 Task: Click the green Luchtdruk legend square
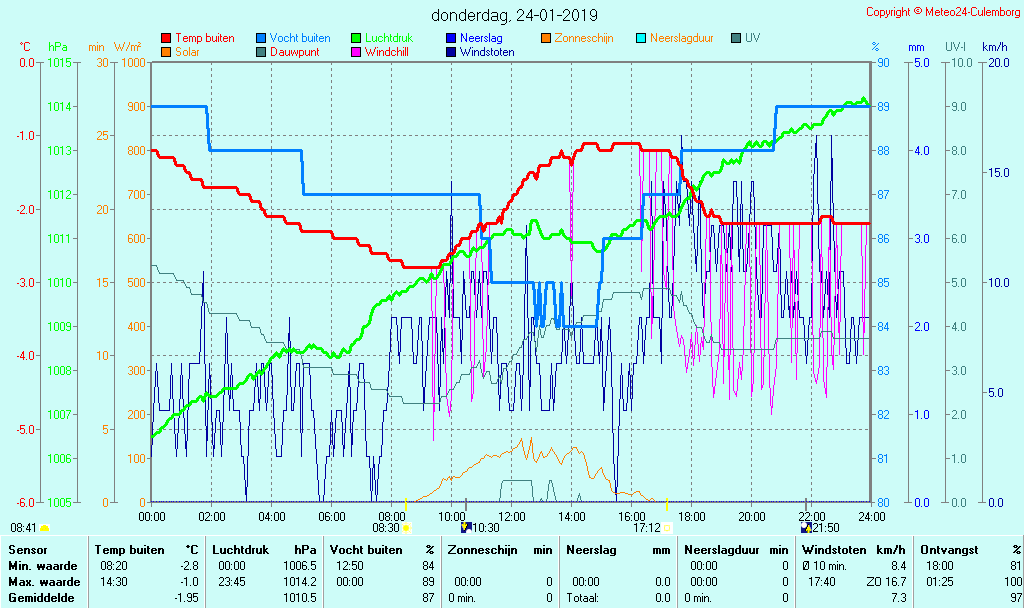pyautogui.click(x=356, y=38)
